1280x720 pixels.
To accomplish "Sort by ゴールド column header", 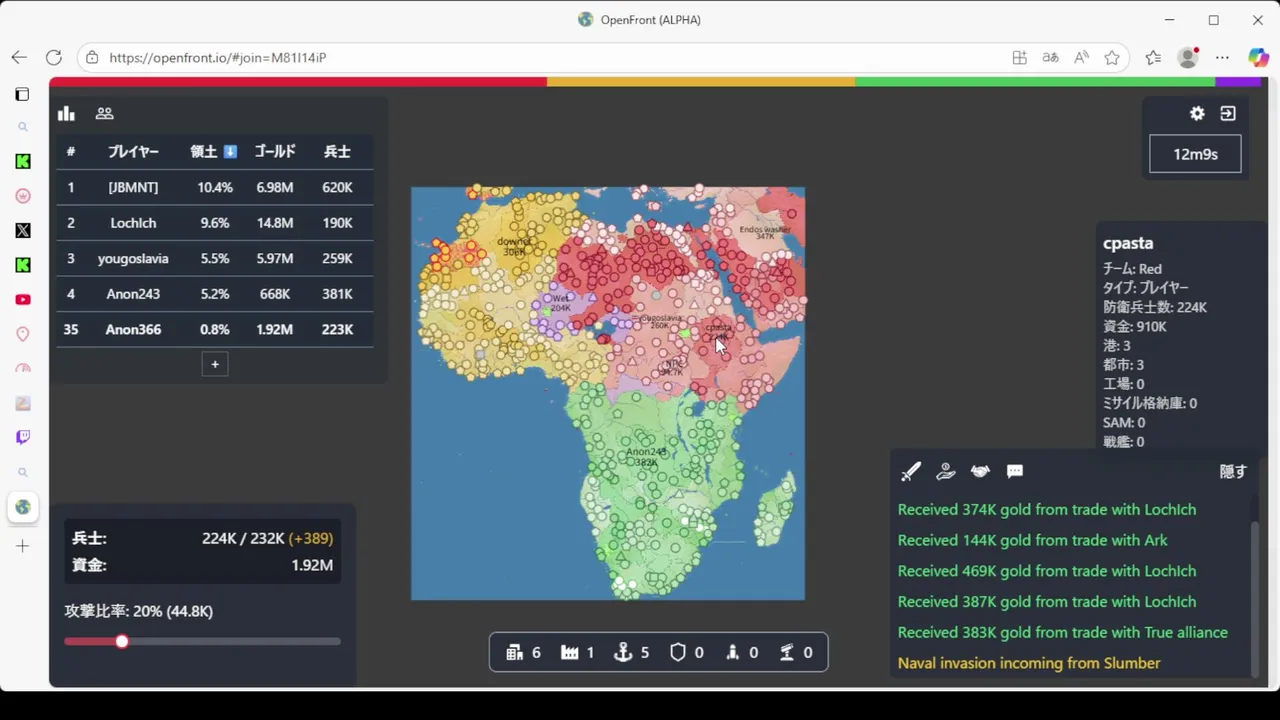I will [275, 152].
